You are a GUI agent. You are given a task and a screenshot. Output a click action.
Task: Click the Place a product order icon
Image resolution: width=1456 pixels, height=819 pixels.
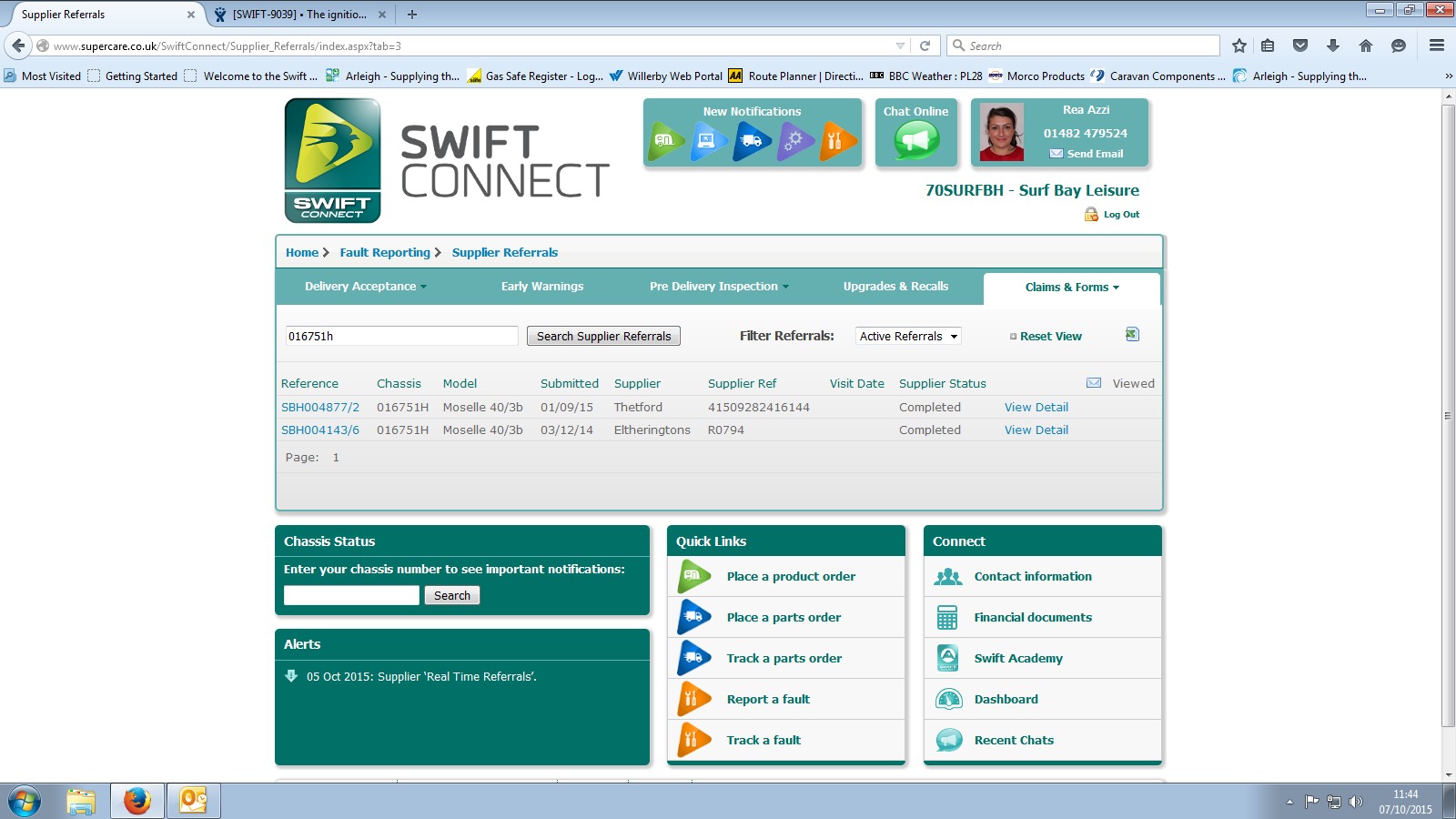[x=694, y=576]
